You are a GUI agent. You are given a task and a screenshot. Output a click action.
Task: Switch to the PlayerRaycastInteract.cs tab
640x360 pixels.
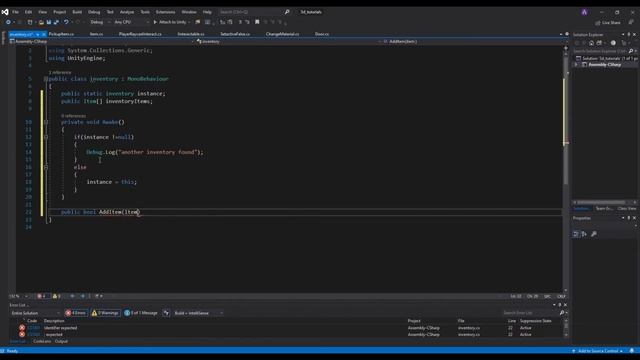point(140,34)
